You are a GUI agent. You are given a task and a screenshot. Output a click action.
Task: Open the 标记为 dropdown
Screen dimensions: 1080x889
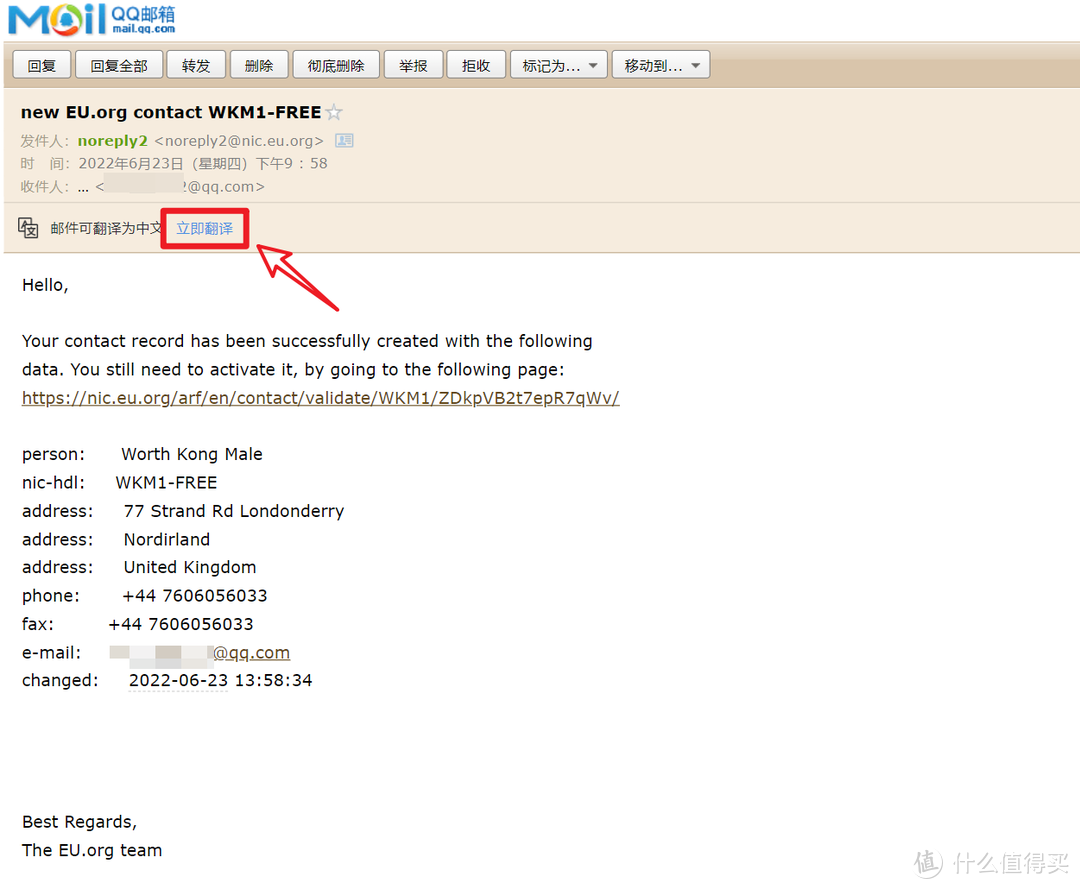(558, 66)
